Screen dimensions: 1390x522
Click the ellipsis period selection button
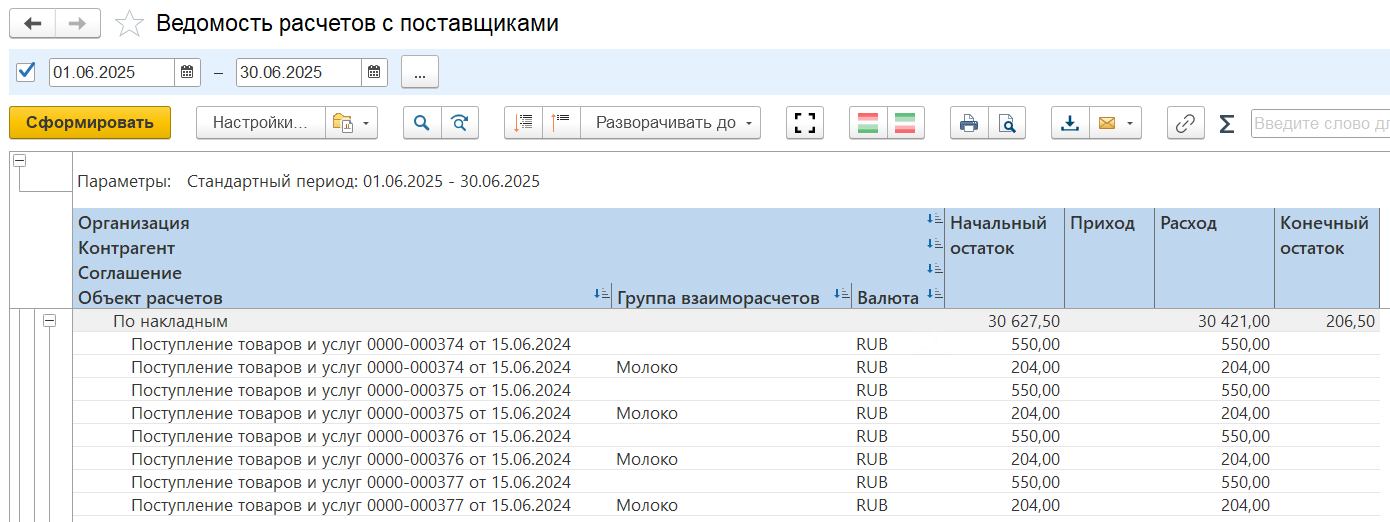point(420,72)
